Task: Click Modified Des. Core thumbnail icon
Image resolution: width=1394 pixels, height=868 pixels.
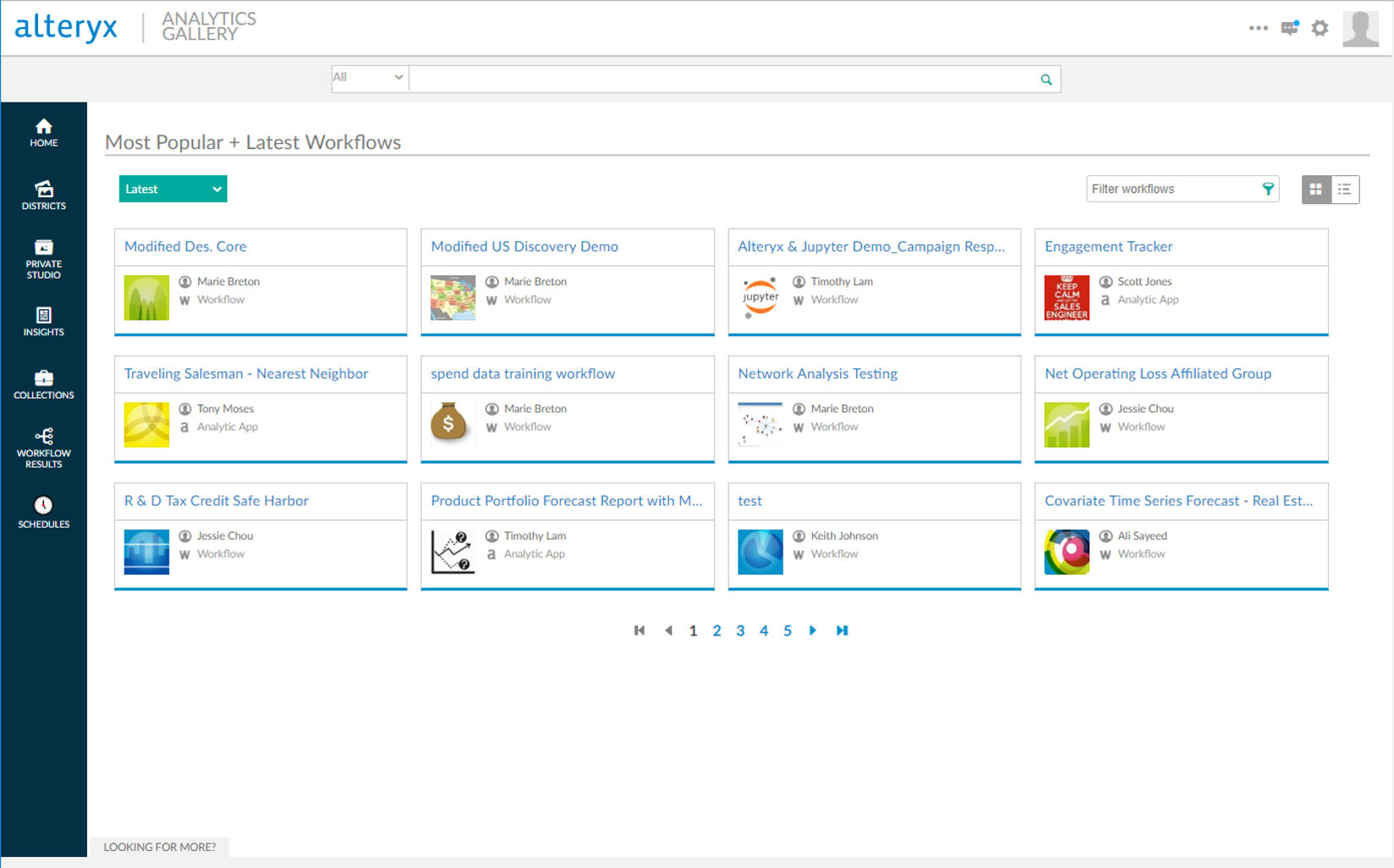Action: click(147, 298)
